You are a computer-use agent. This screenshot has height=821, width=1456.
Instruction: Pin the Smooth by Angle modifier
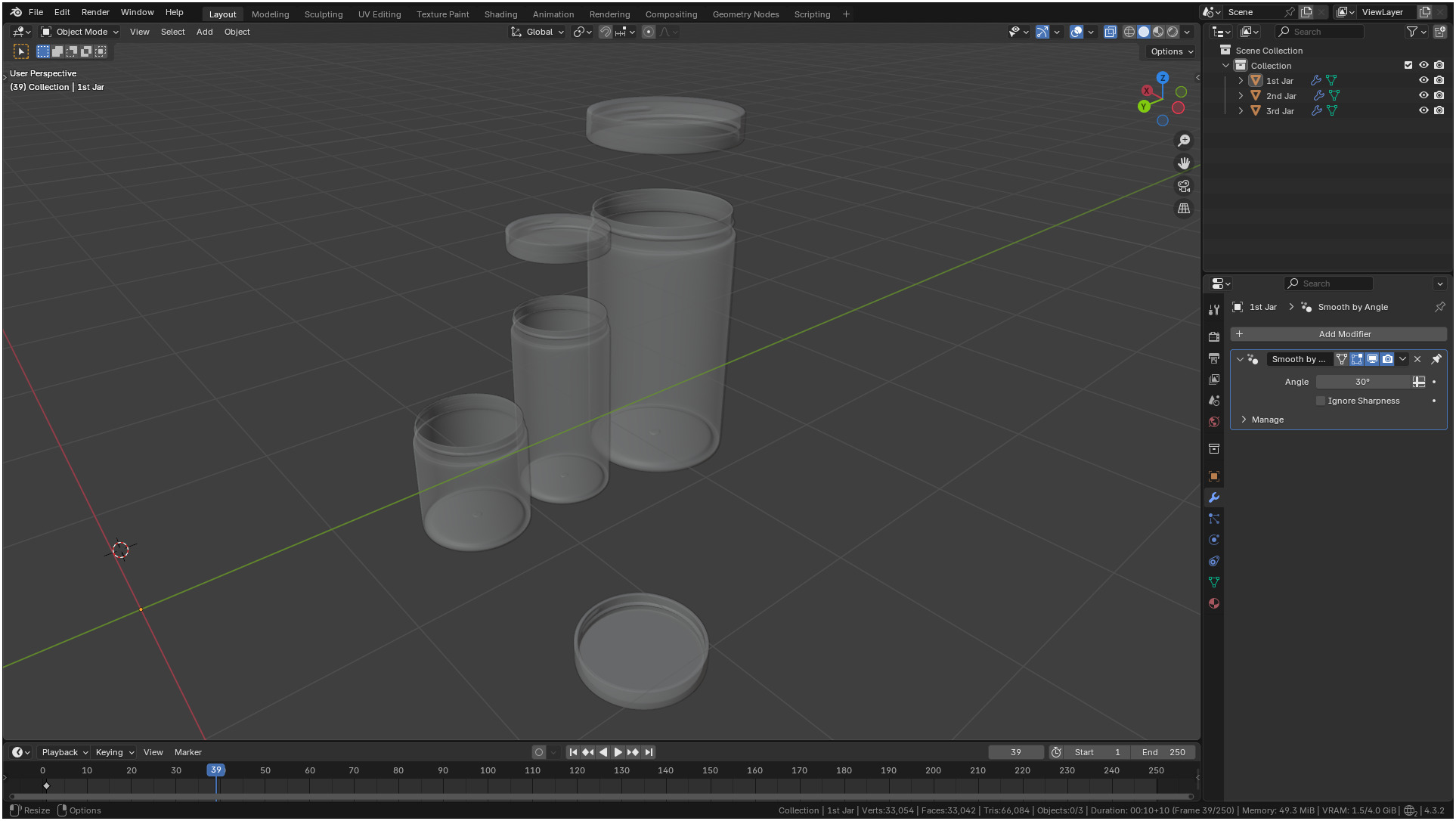(x=1436, y=359)
